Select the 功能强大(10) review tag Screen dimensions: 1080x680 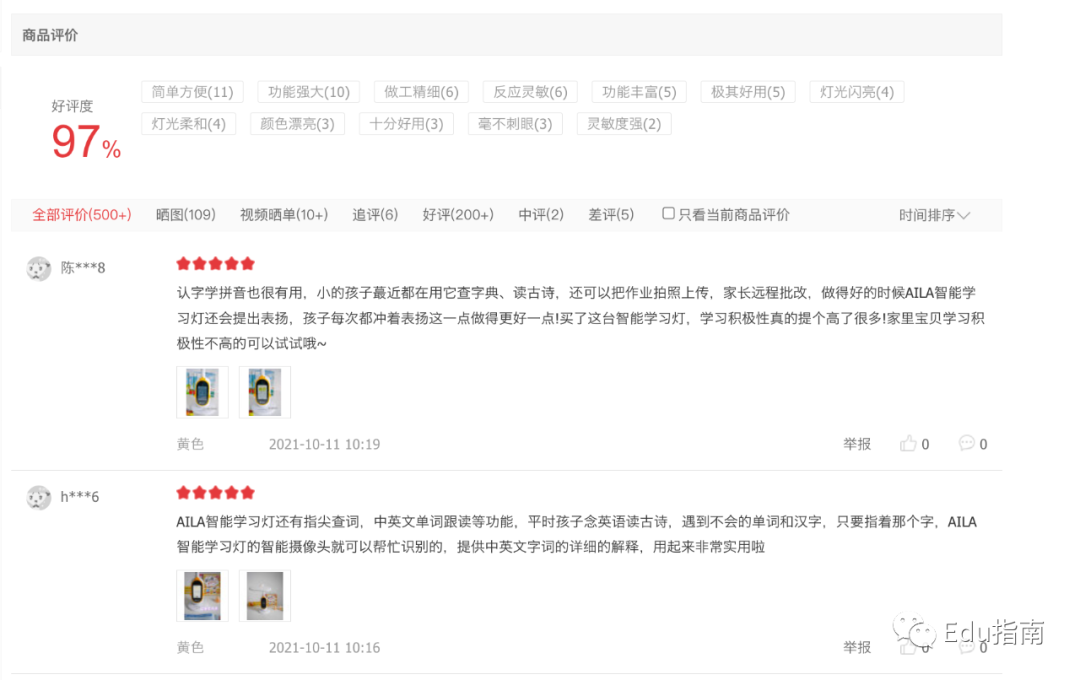309,92
